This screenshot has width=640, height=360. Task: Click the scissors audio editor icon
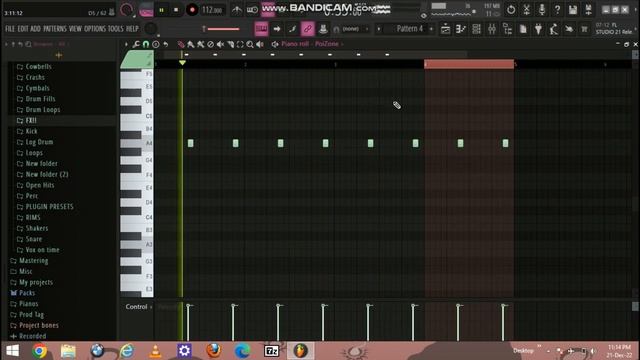(x=527, y=9)
